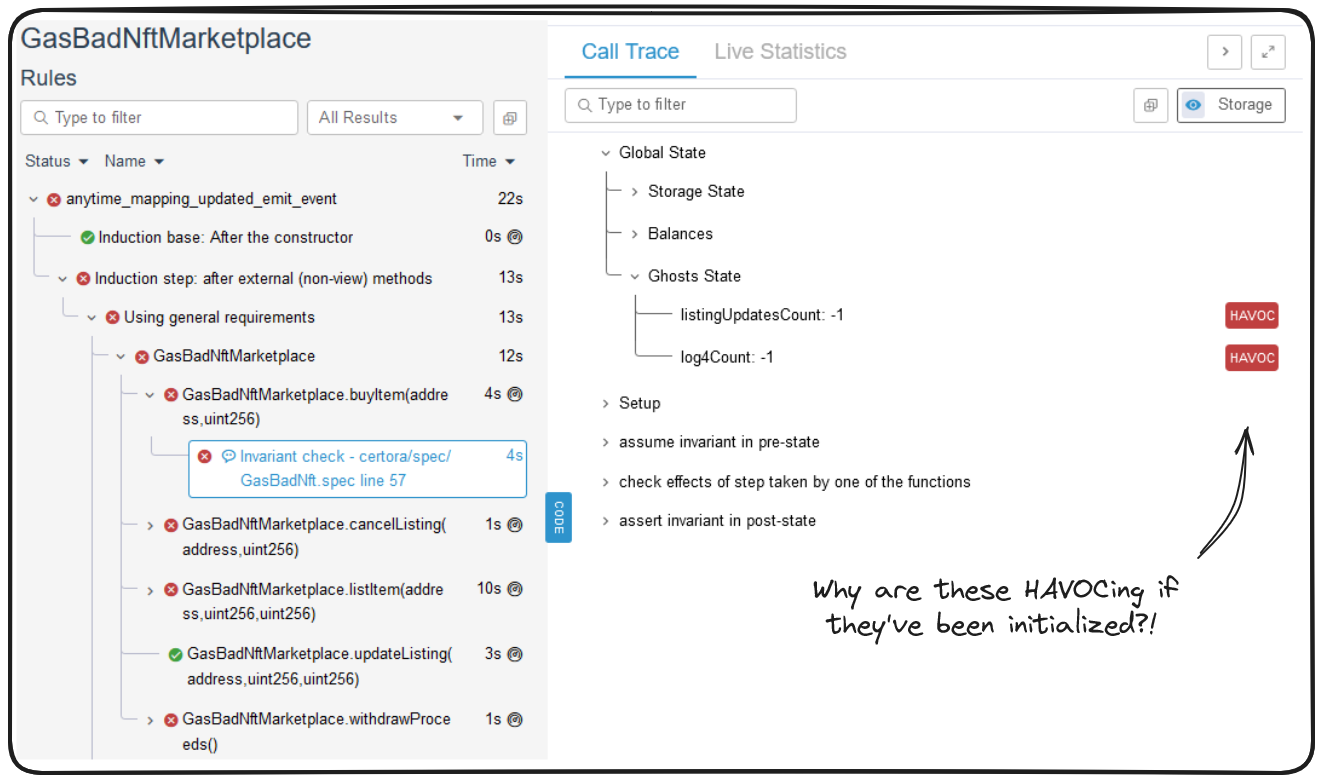
Task: Focus the Rules Type to filter field
Action: (x=160, y=118)
